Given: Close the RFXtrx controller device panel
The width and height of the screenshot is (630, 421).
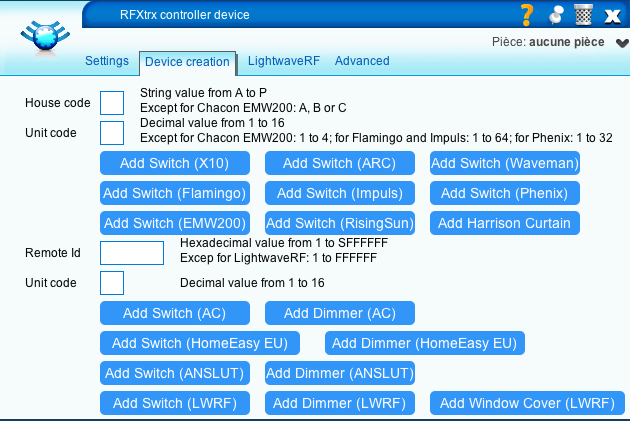Looking at the screenshot, I should (x=612, y=16).
